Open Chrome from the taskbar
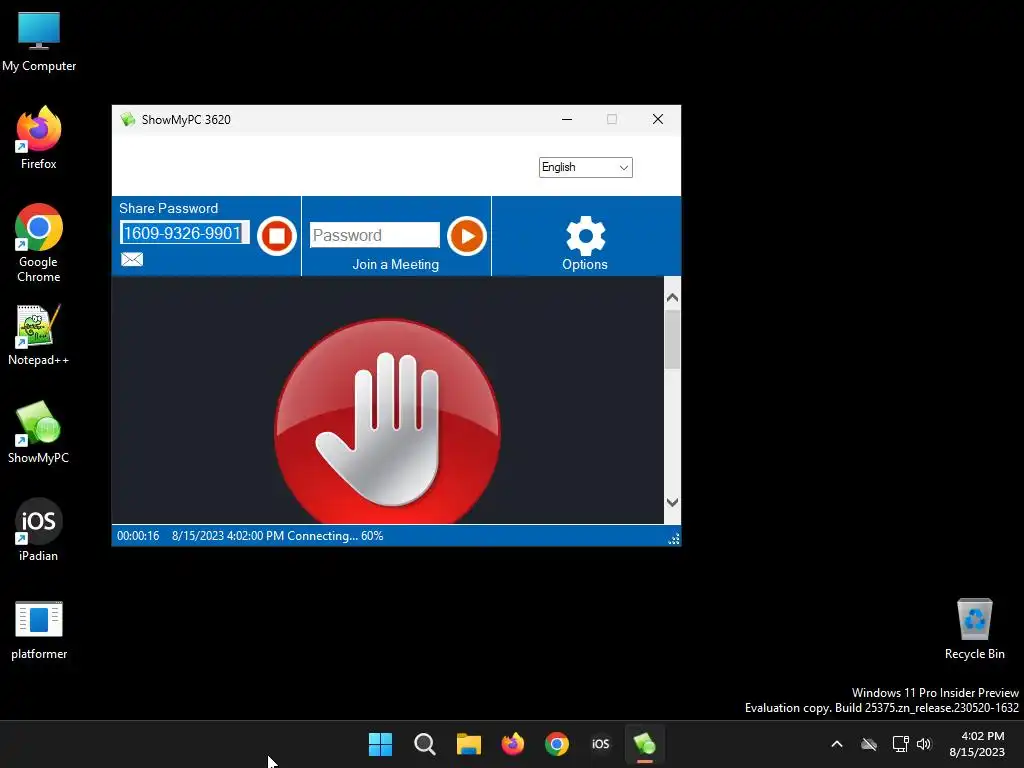 point(557,744)
